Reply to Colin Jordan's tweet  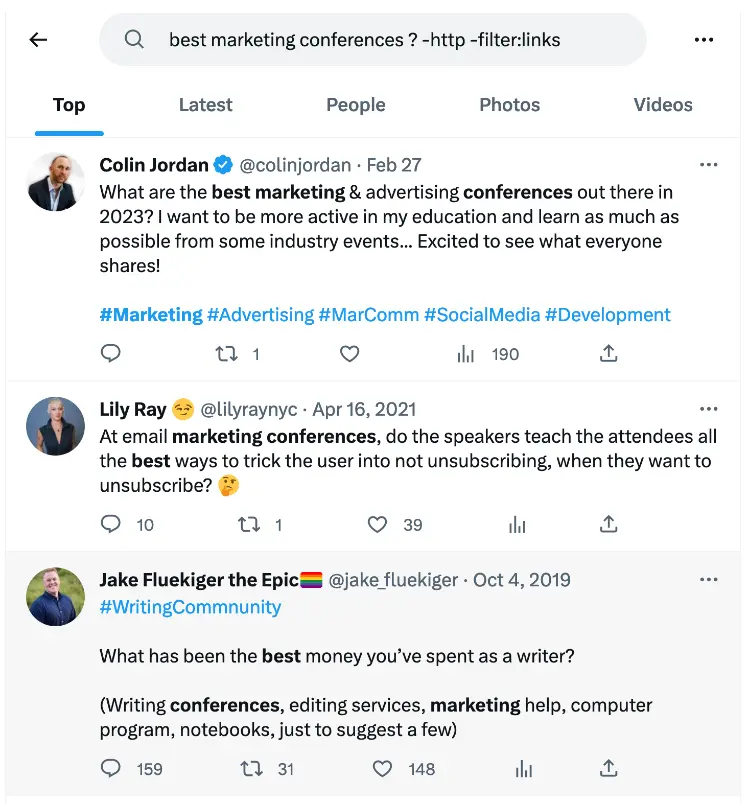[110, 353]
